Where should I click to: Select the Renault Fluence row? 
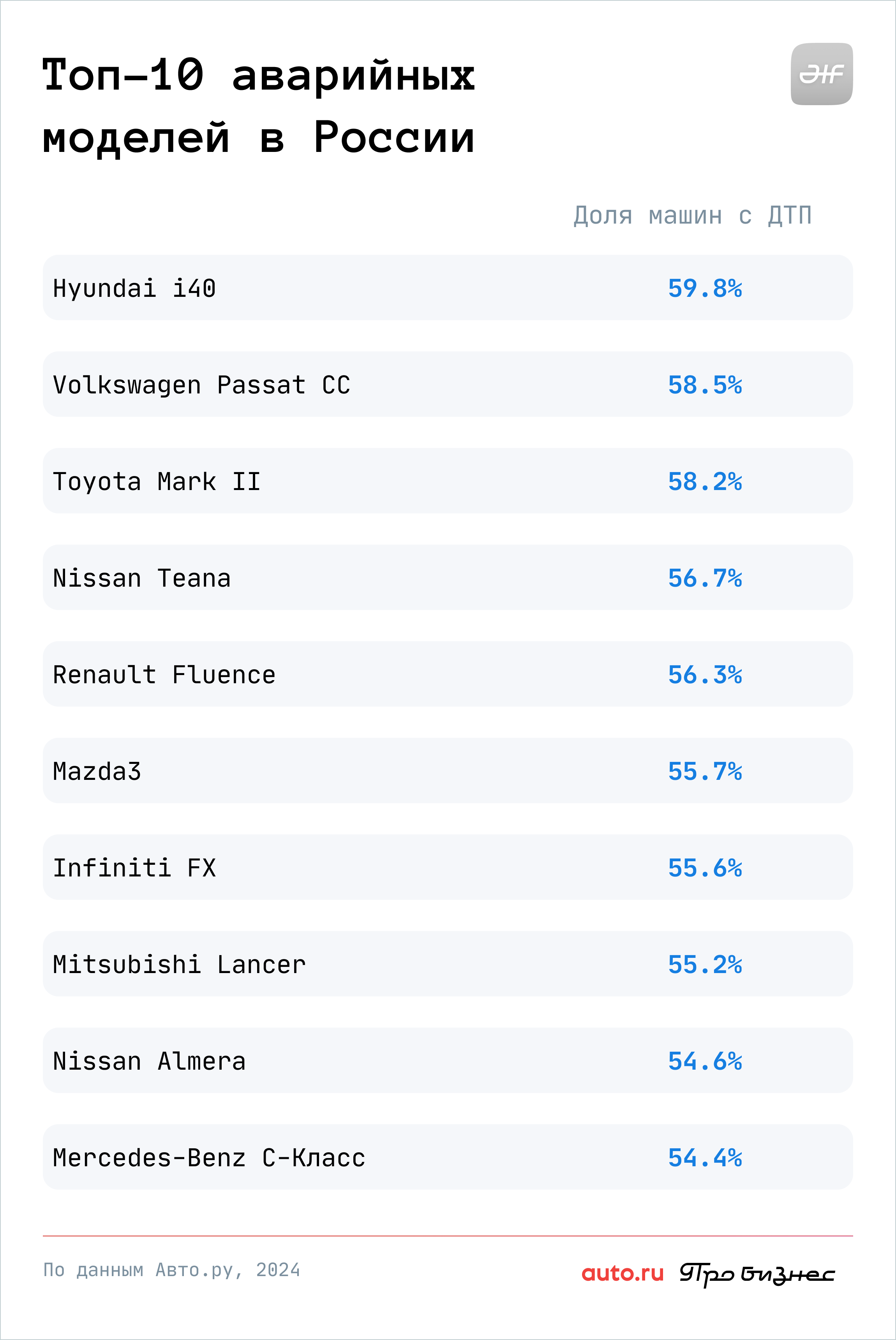[x=448, y=674]
